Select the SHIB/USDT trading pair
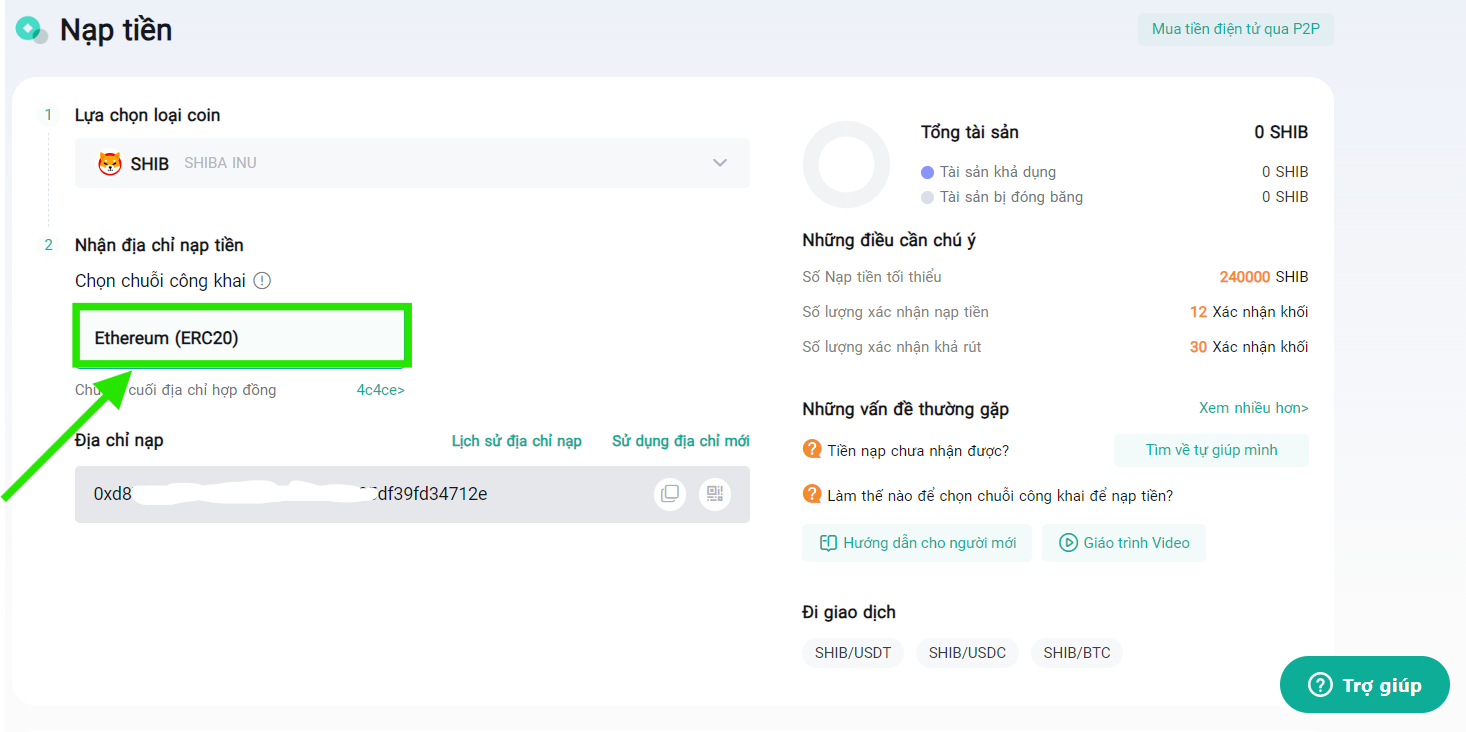The width and height of the screenshot is (1466, 732). [x=853, y=653]
